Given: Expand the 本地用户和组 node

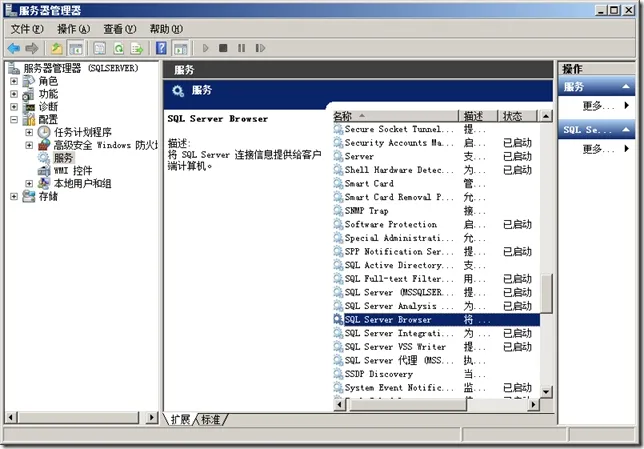Looking at the screenshot, I should coord(29,183).
